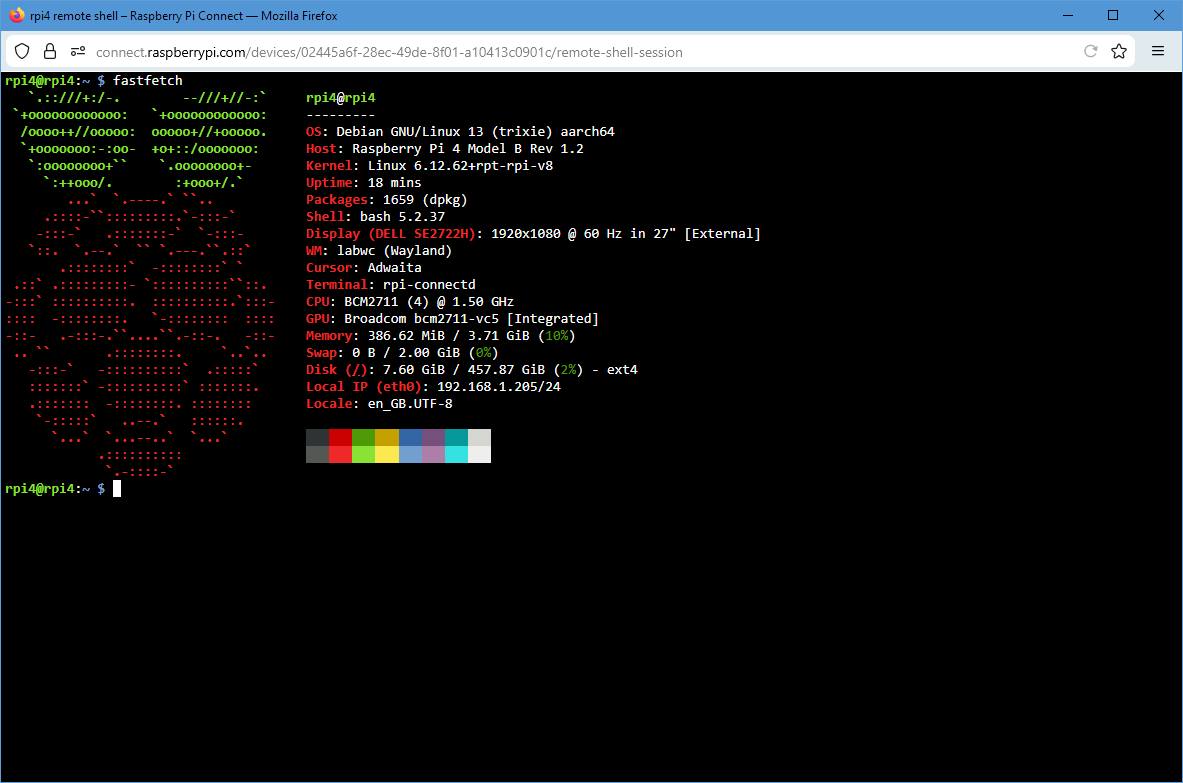Click the terminal cursor at the empty prompt

[x=117, y=488]
